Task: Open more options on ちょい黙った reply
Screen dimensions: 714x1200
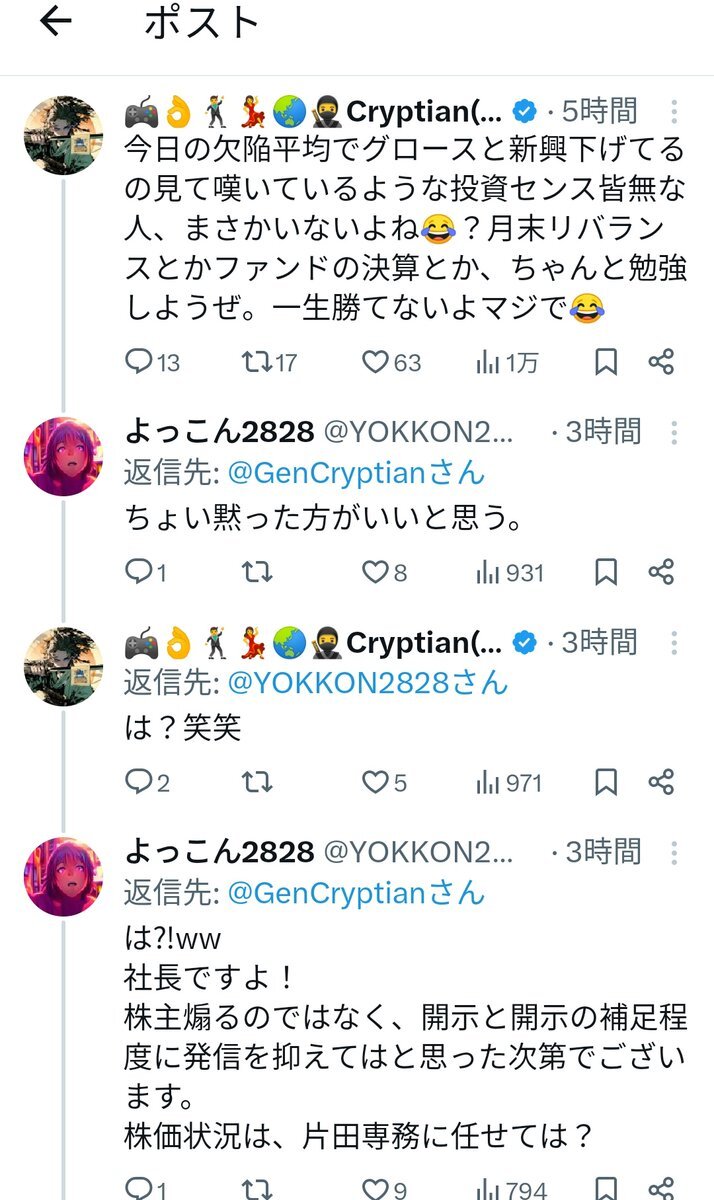Action: click(675, 432)
